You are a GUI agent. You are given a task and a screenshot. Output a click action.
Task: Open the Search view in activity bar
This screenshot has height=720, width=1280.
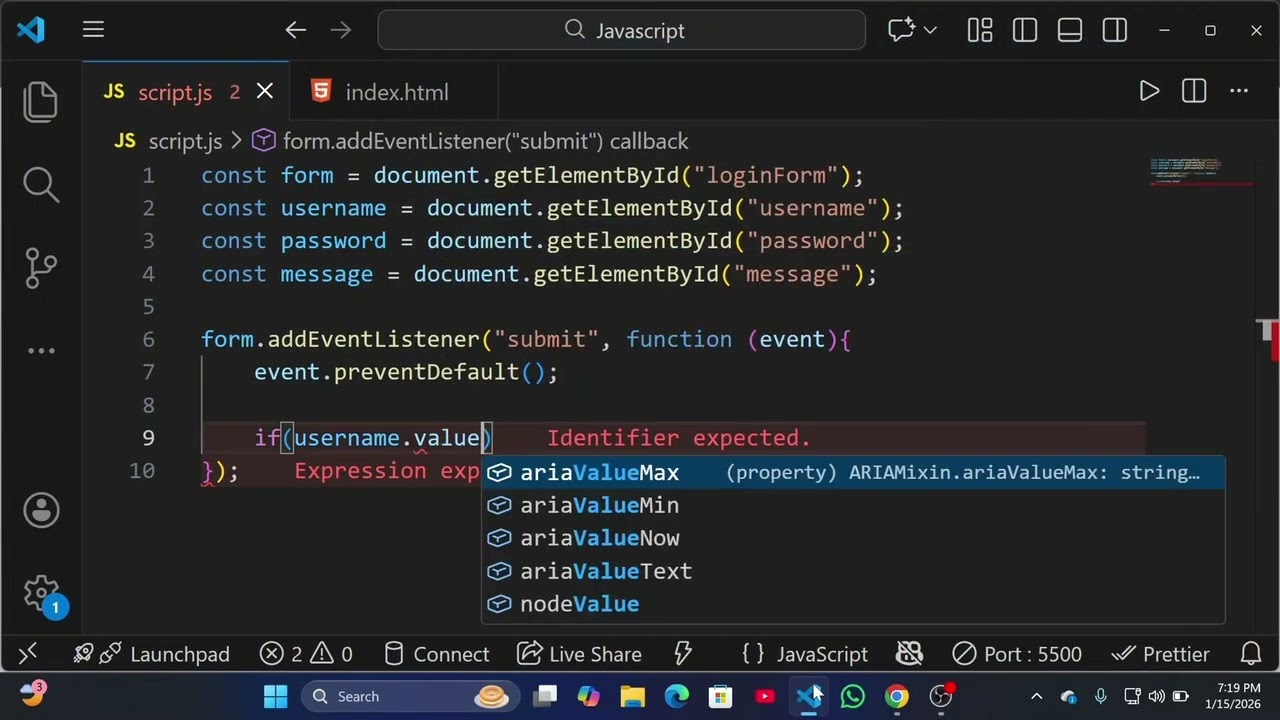pyautogui.click(x=41, y=184)
